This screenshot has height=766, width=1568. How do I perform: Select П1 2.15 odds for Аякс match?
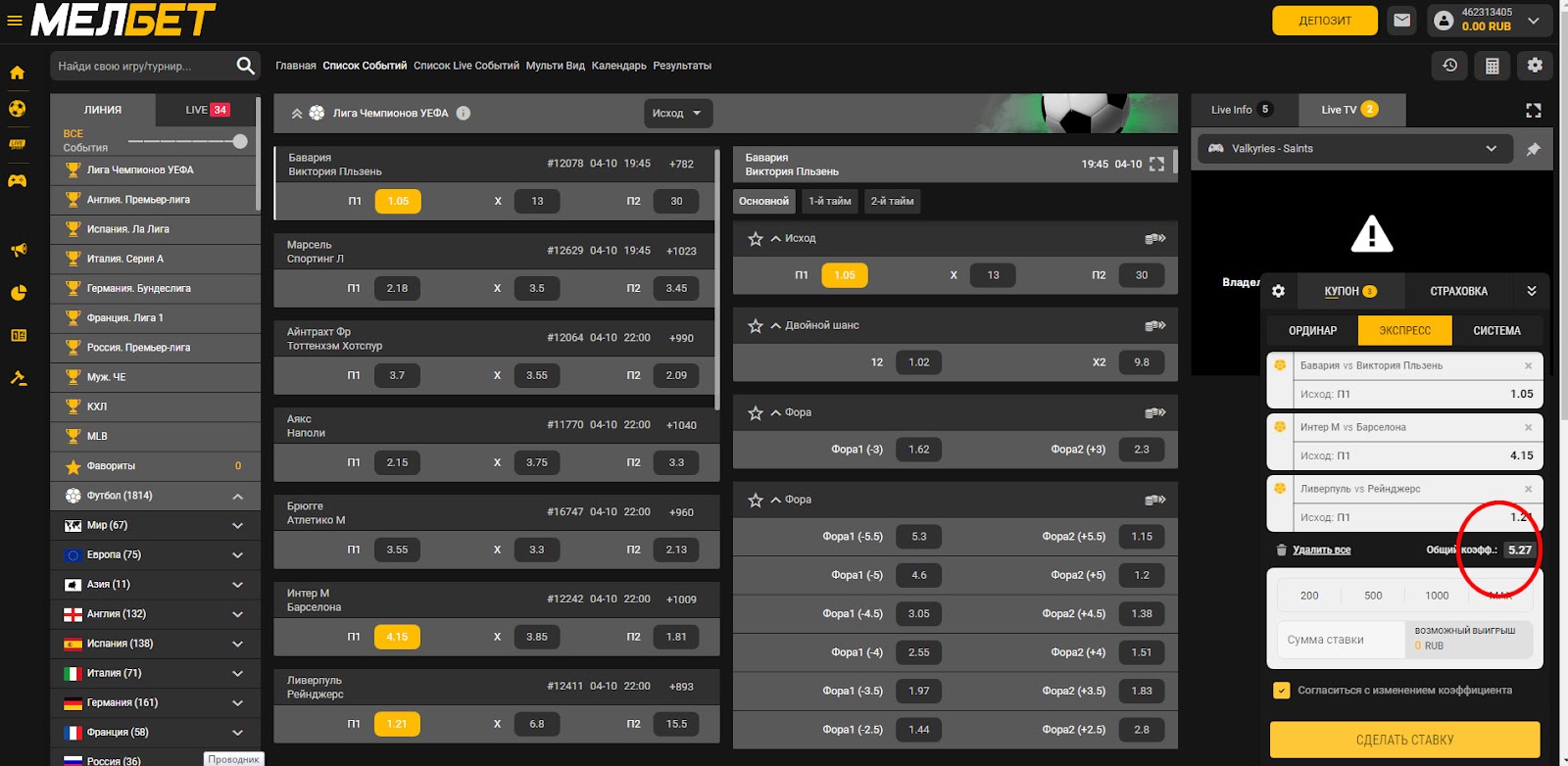(x=397, y=462)
